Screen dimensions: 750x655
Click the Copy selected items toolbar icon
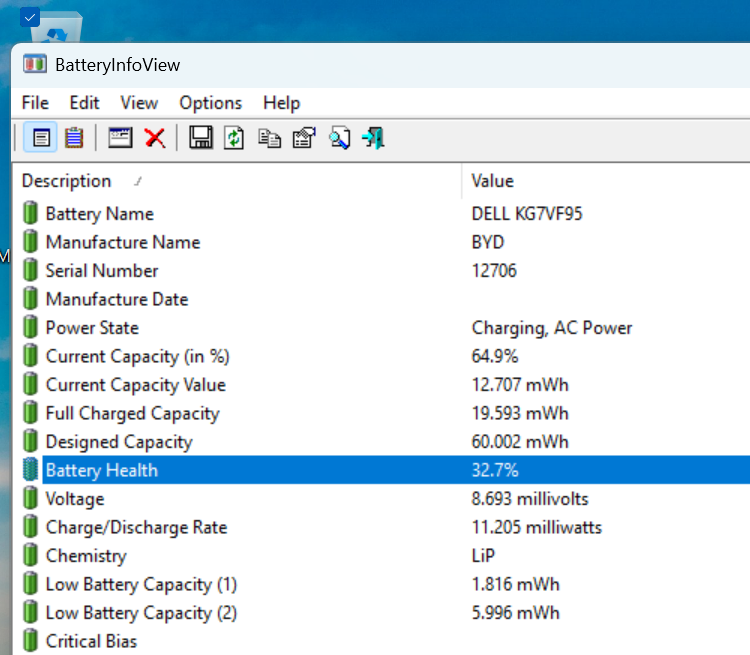[269, 138]
